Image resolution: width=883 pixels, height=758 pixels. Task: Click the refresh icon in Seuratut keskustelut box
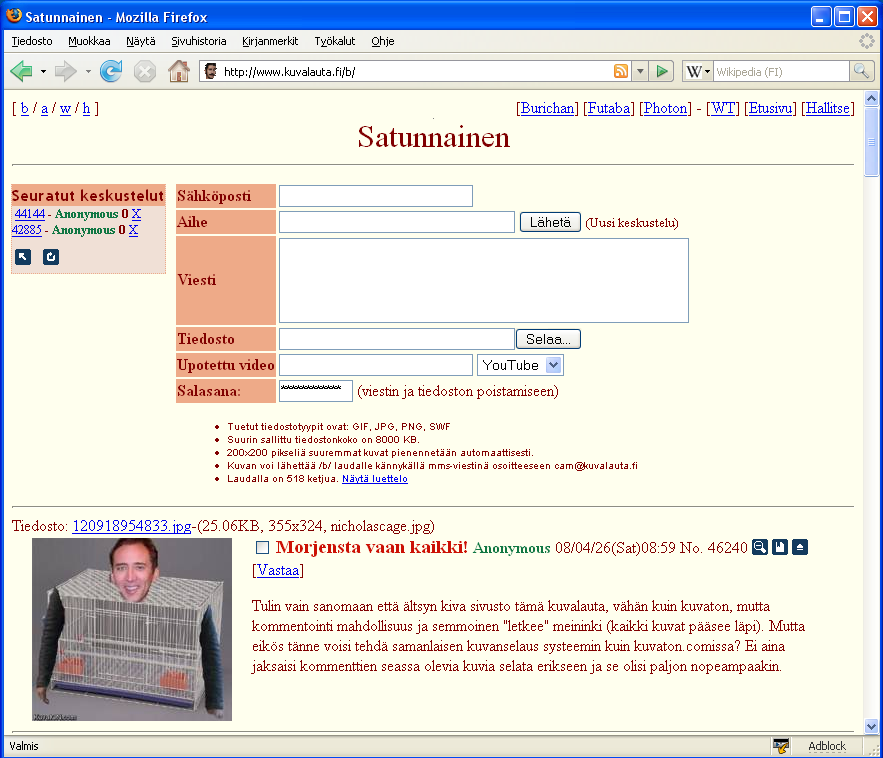tap(51, 257)
